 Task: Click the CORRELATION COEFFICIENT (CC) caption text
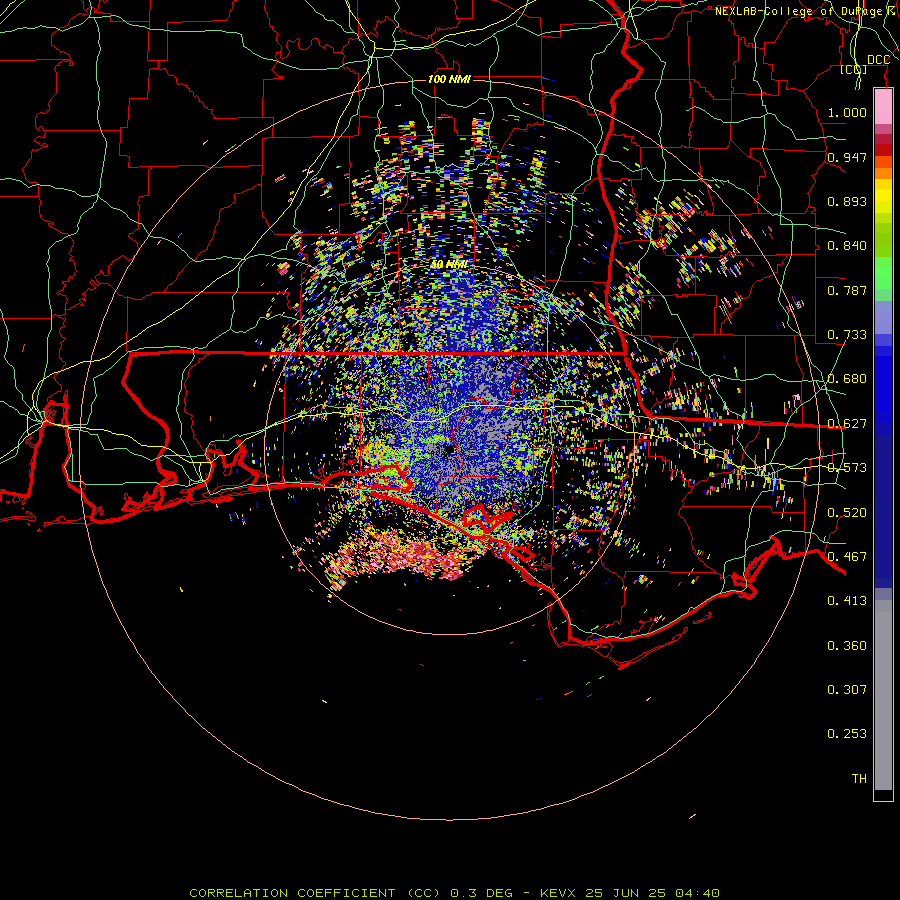315,893
